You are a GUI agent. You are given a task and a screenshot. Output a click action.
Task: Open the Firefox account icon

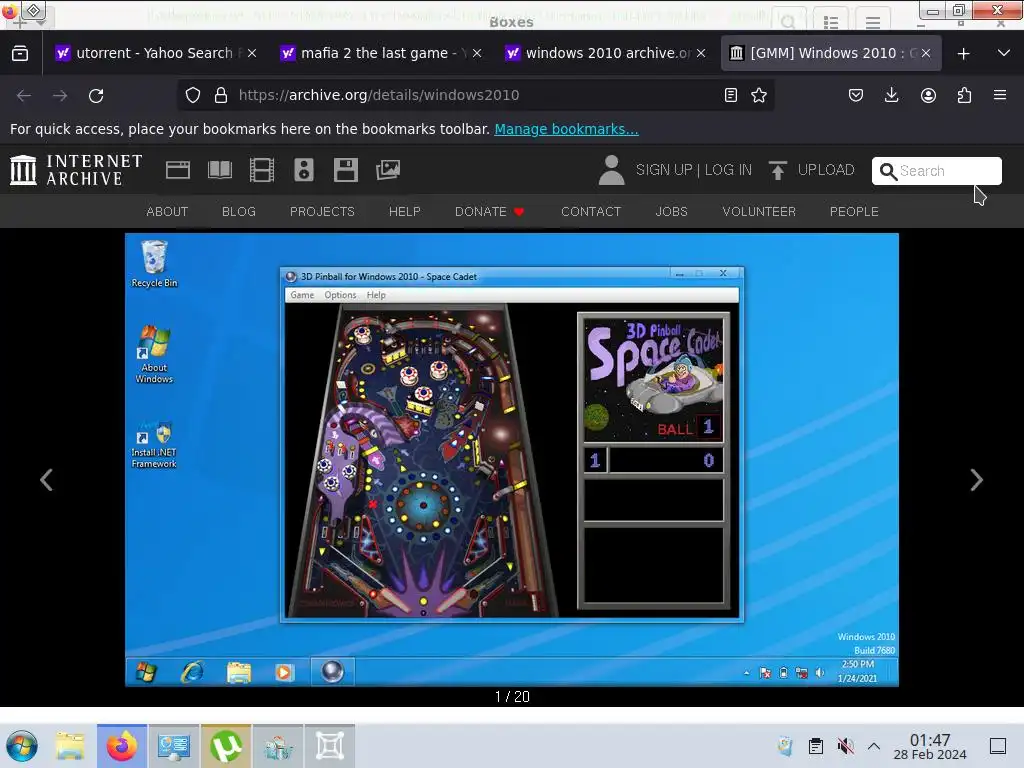[928, 95]
